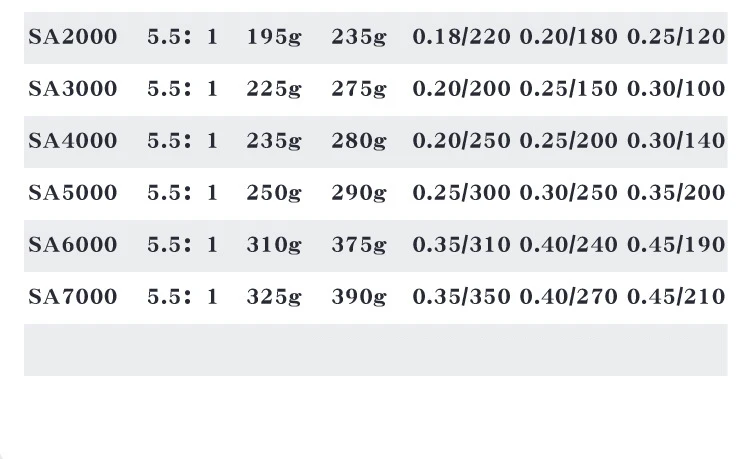This screenshot has height=459, width=750.
Task: Select the 0.35/200 line capacity value
Action: [676, 193]
